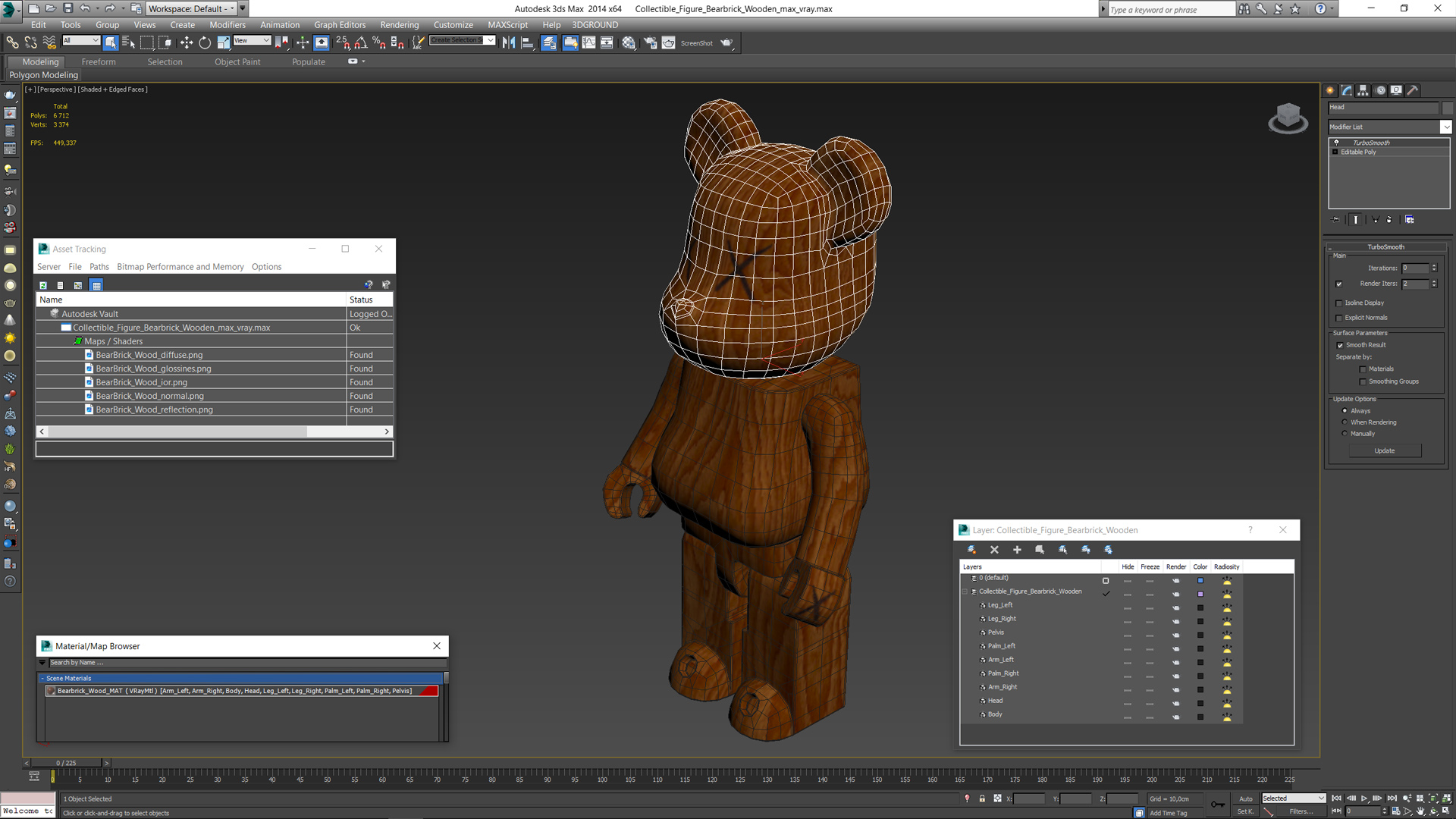
Task: Click blue color swatch of 0 (default) layer
Action: [x=1200, y=580]
